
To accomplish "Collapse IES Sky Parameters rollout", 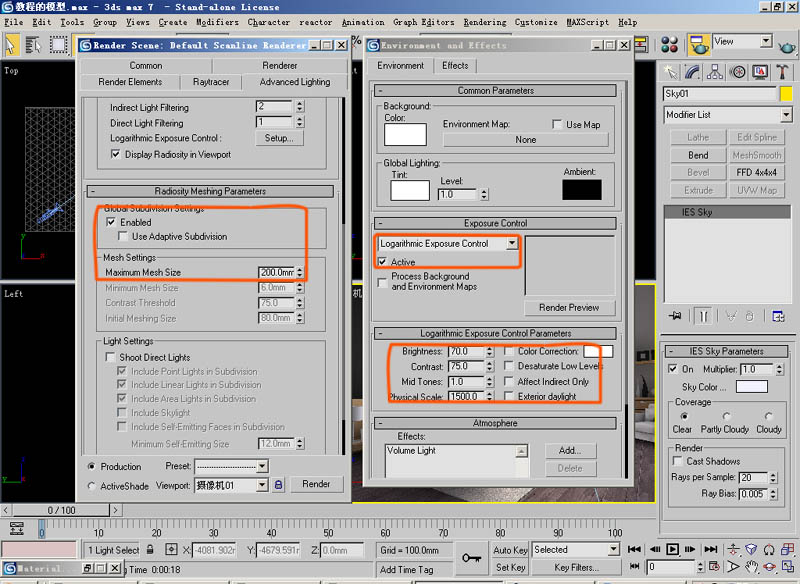I will tap(726, 351).
